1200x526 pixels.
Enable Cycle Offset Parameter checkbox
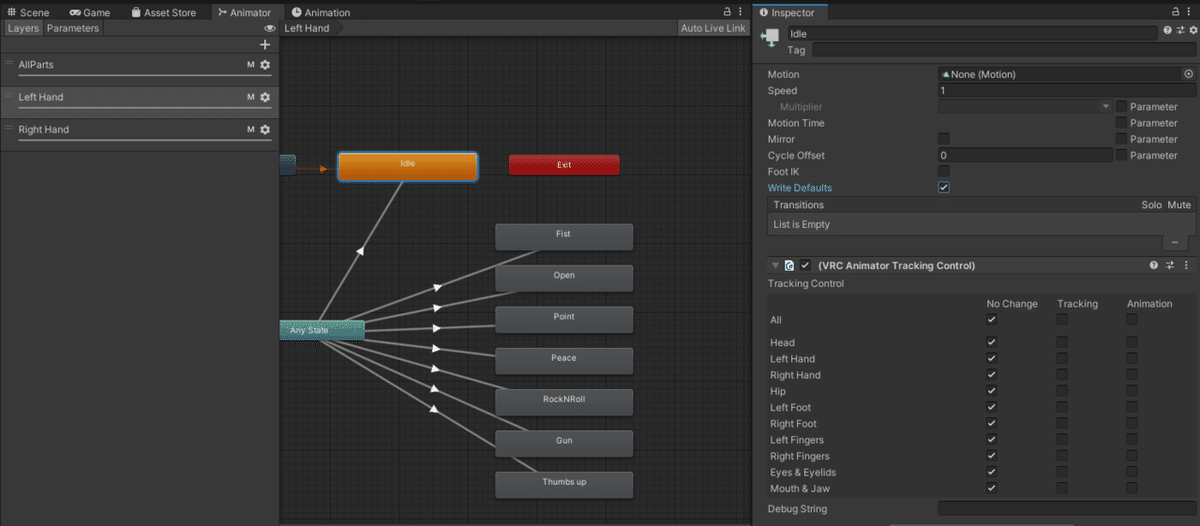[x=1122, y=155]
